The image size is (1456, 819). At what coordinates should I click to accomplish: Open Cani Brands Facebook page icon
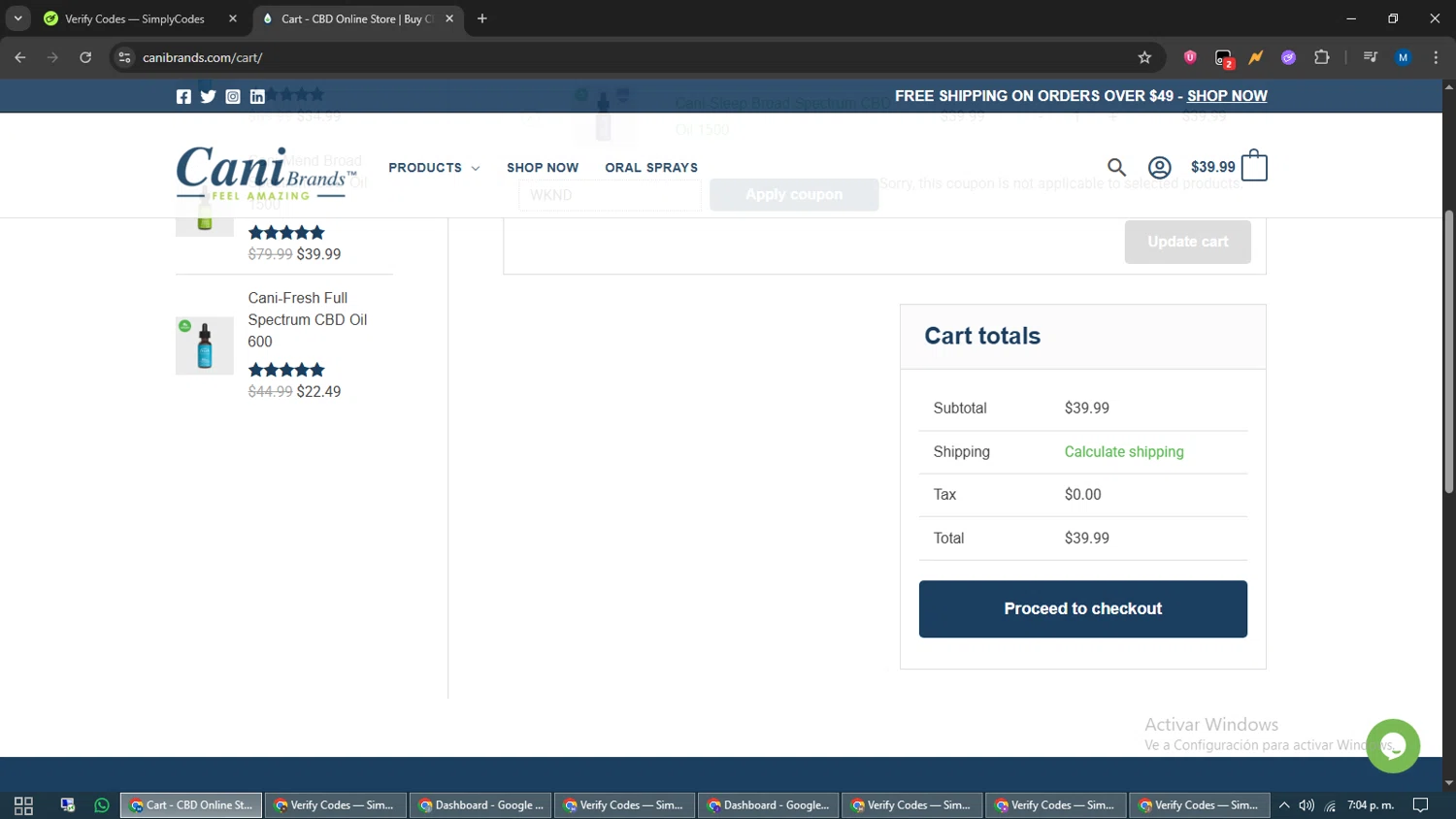[x=183, y=96]
